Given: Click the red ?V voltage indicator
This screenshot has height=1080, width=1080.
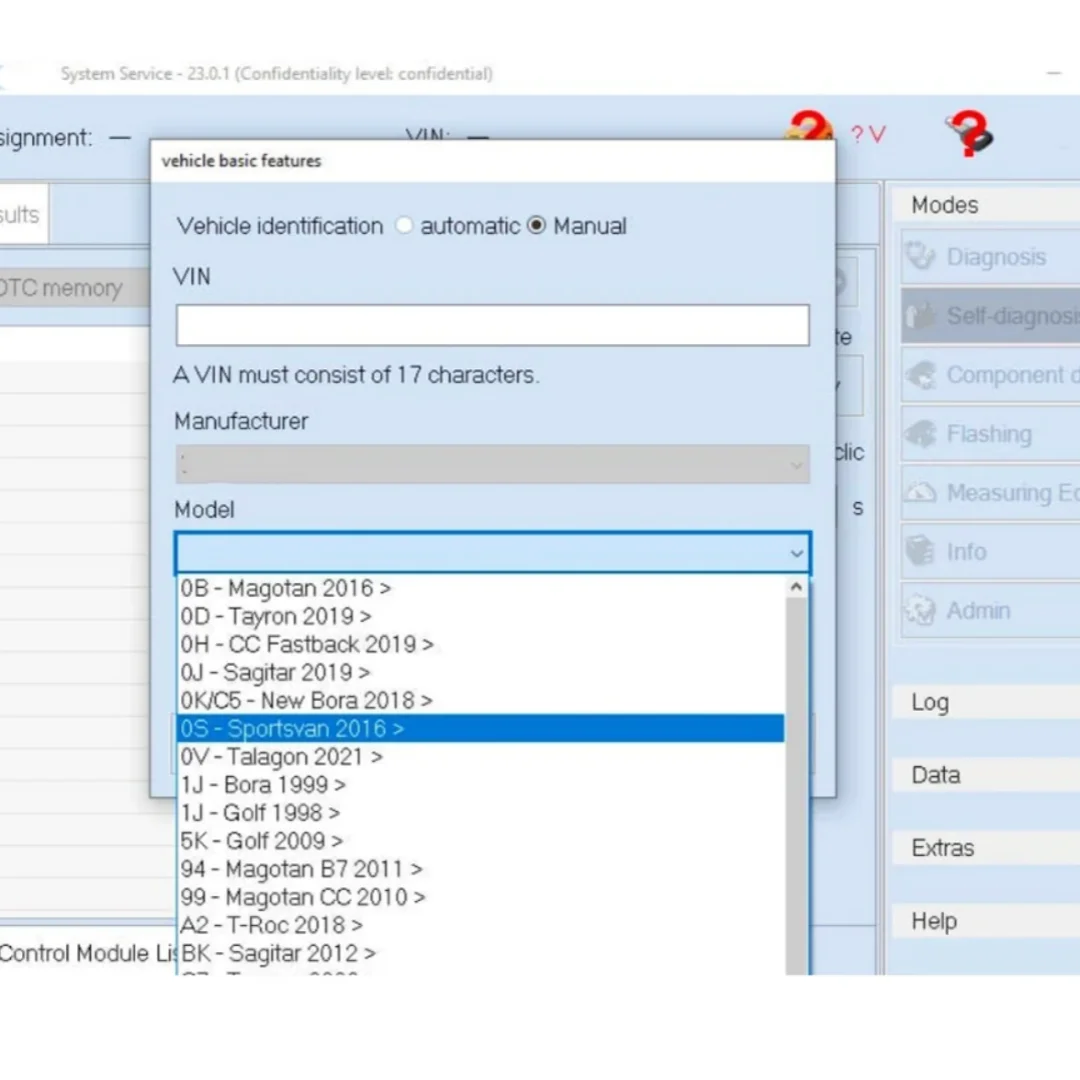Looking at the screenshot, I should 868,134.
